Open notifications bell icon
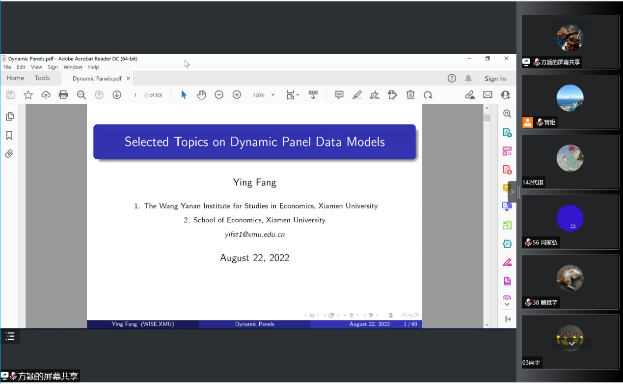 pos(468,78)
